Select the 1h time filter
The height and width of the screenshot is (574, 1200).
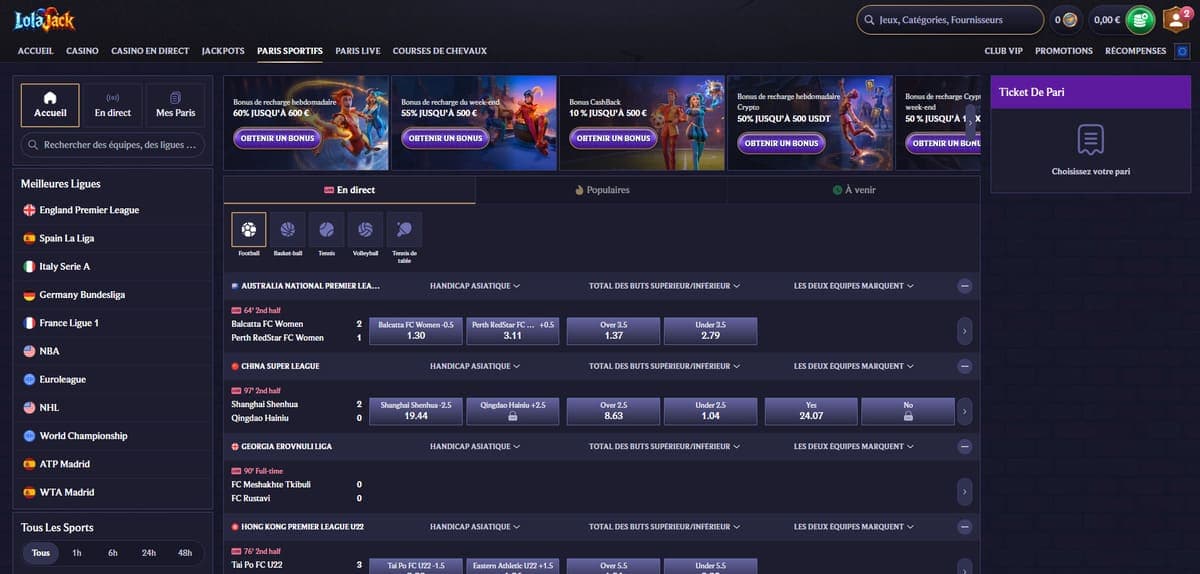pos(77,553)
